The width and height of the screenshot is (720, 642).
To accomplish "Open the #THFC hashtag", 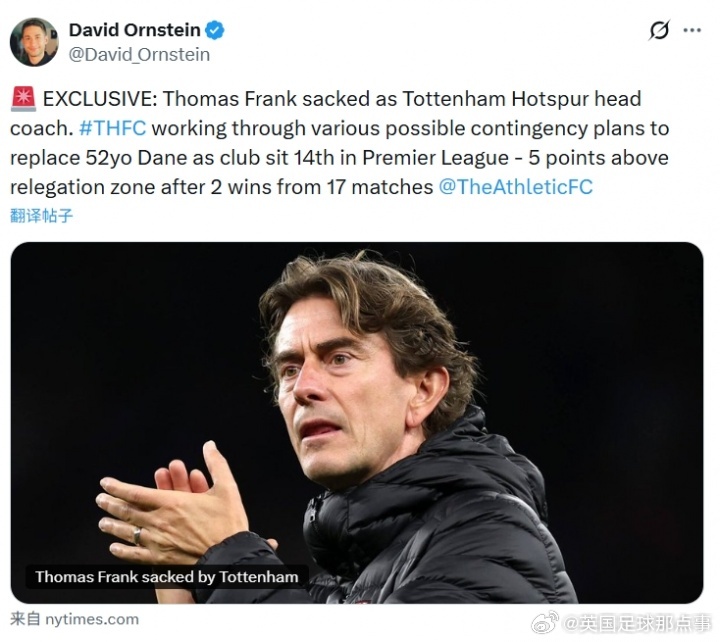I will coord(112,128).
